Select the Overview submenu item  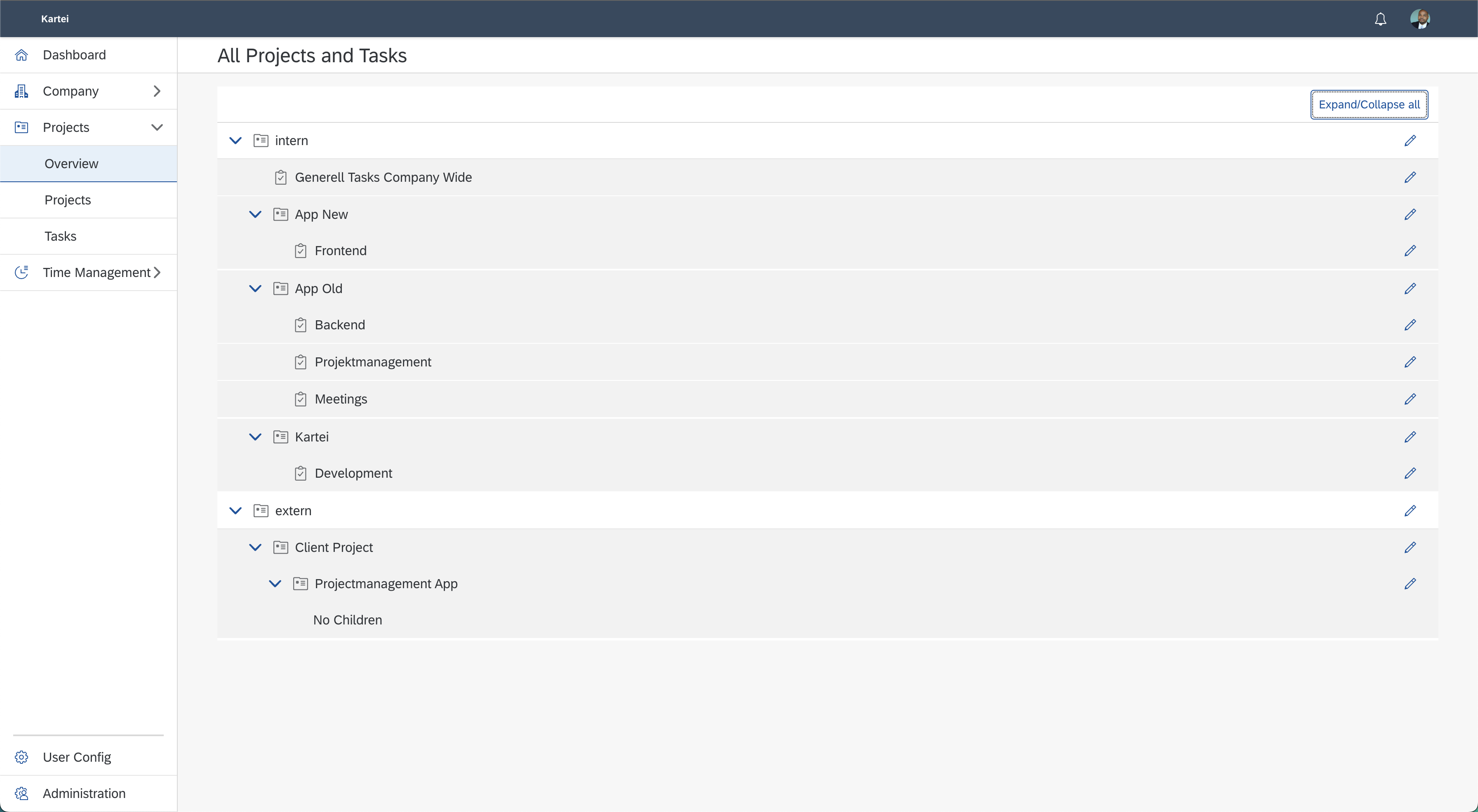pos(88,164)
